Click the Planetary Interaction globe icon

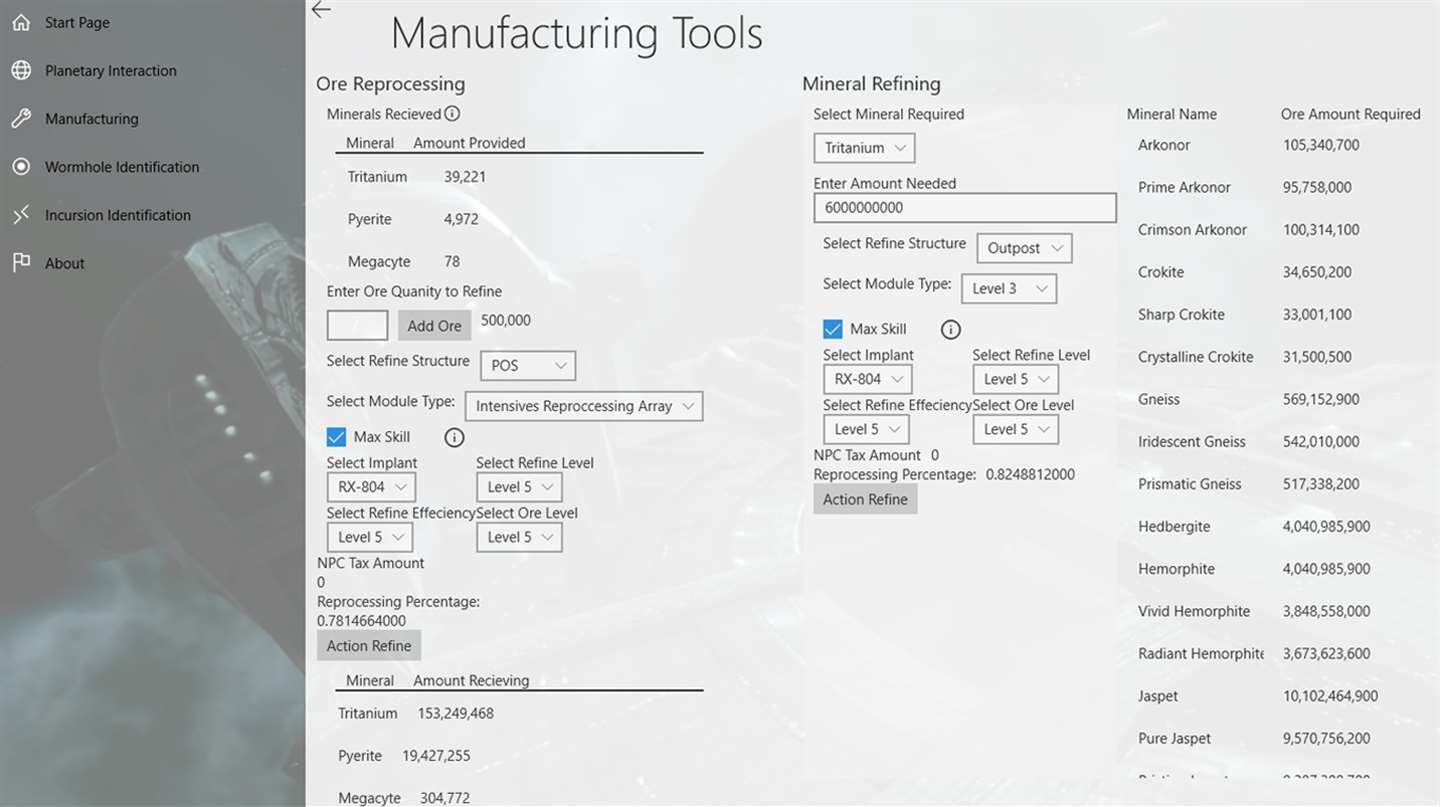[21, 70]
